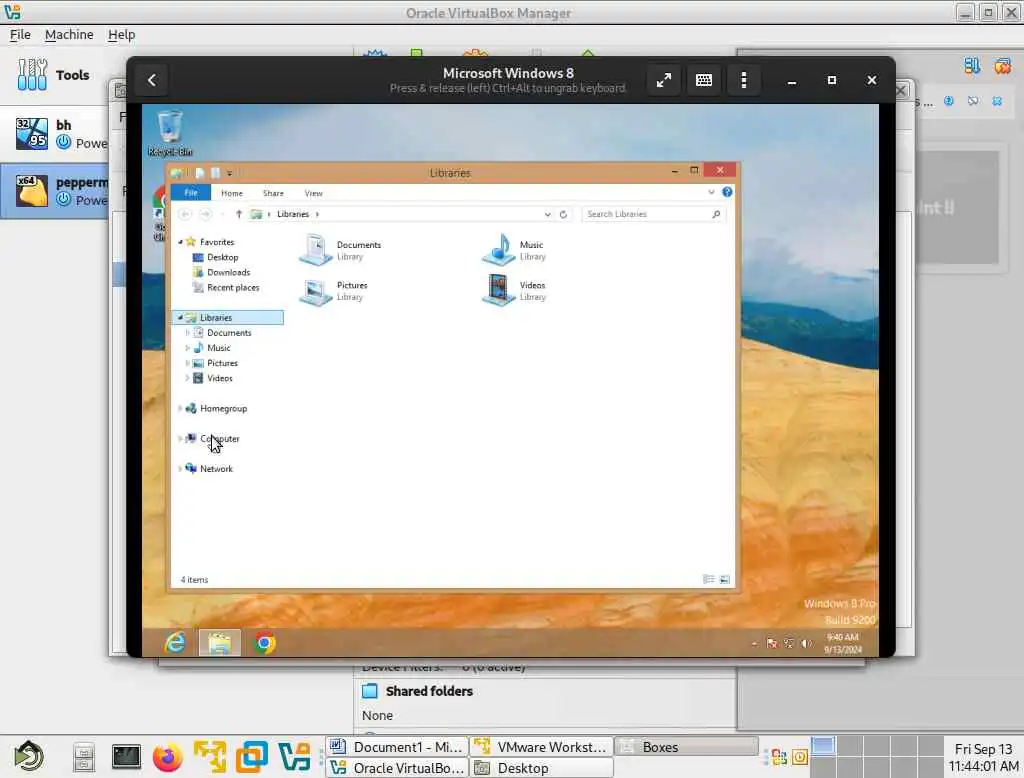Launch Firefox from the host panel

click(167, 757)
